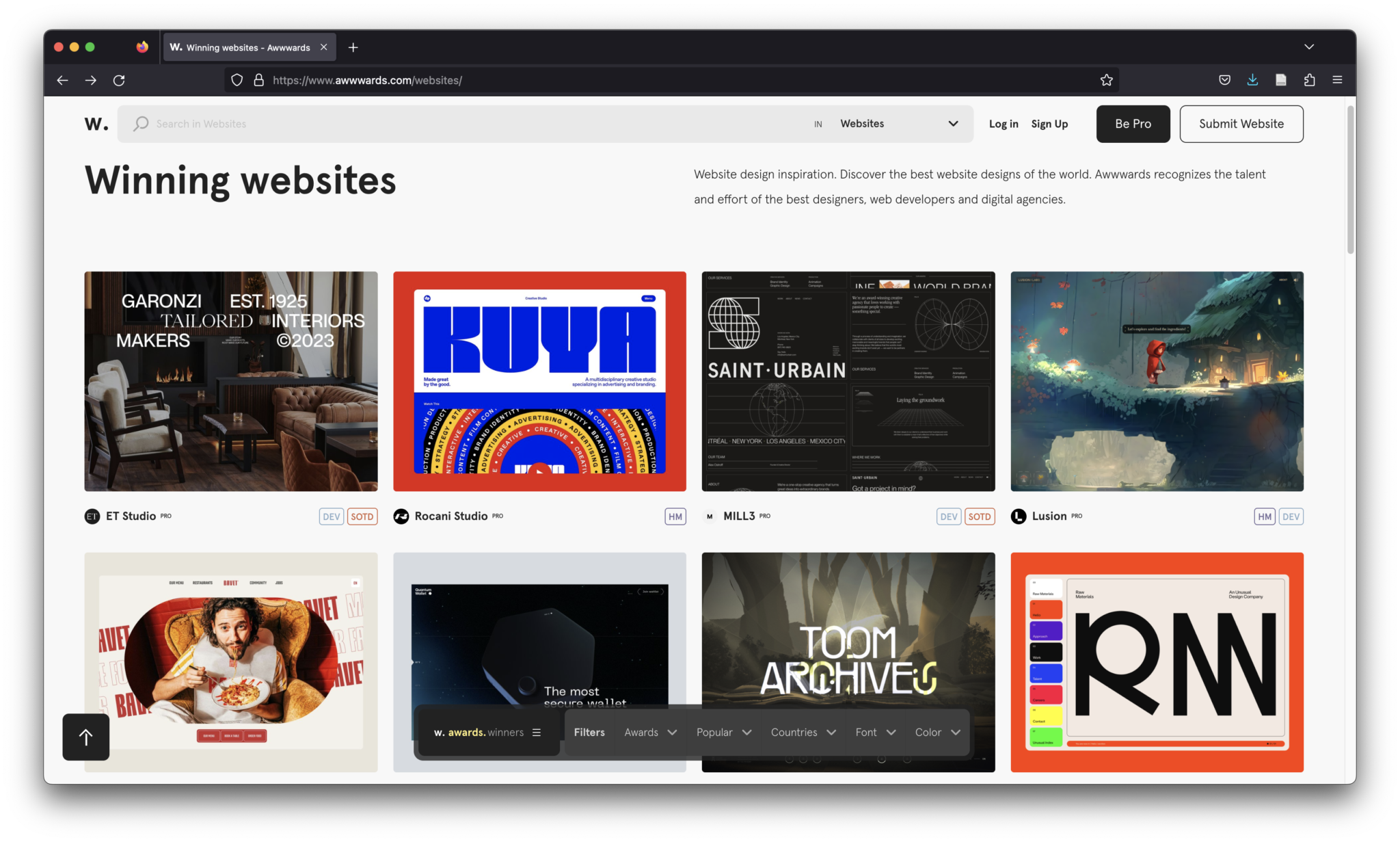The width and height of the screenshot is (1400, 842).
Task: Click the Be Pro button
Action: pos(1133,124)
